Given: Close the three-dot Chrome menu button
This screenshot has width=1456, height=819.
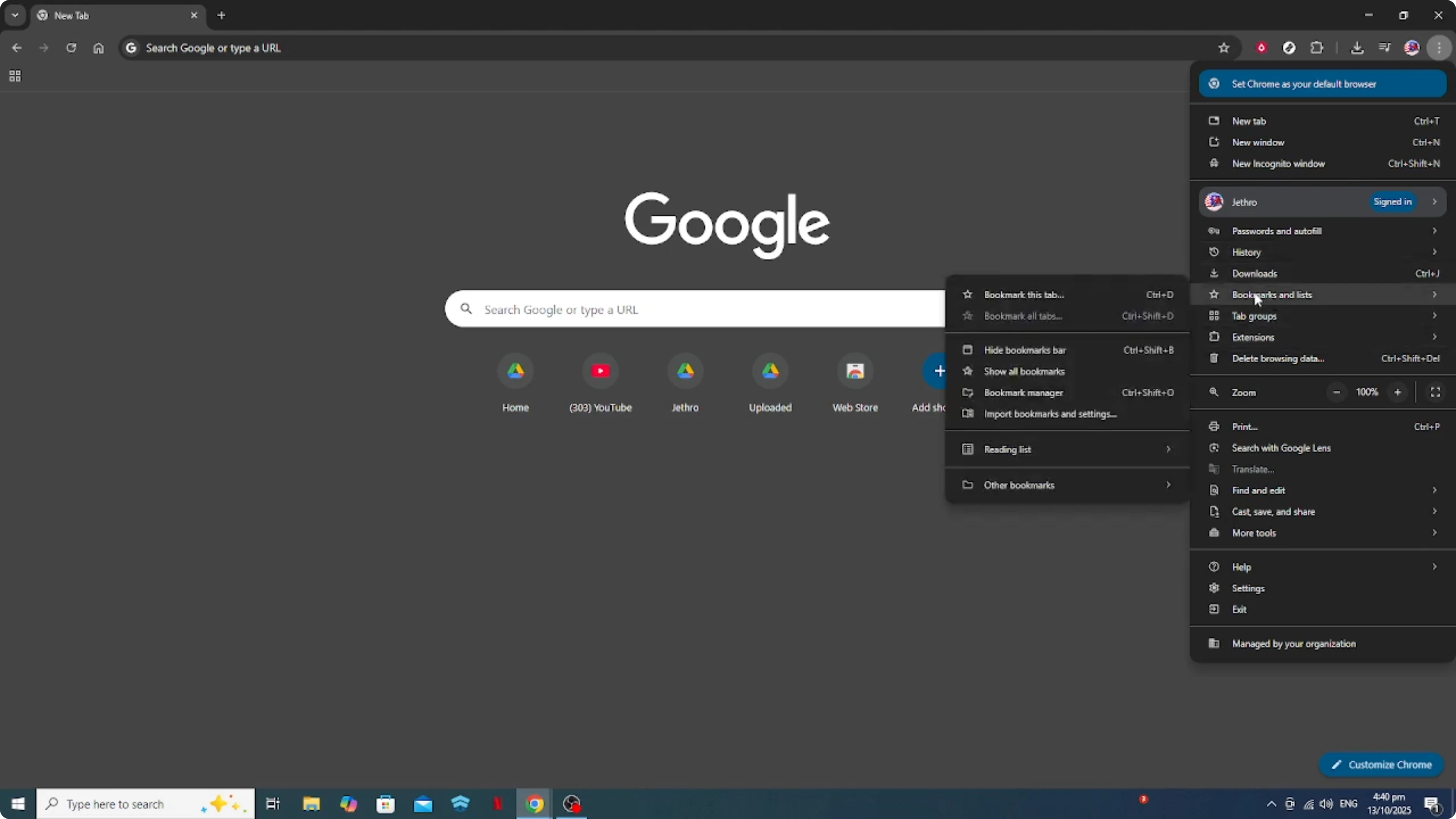Looking at the screenshot, I should point(1440,48).
